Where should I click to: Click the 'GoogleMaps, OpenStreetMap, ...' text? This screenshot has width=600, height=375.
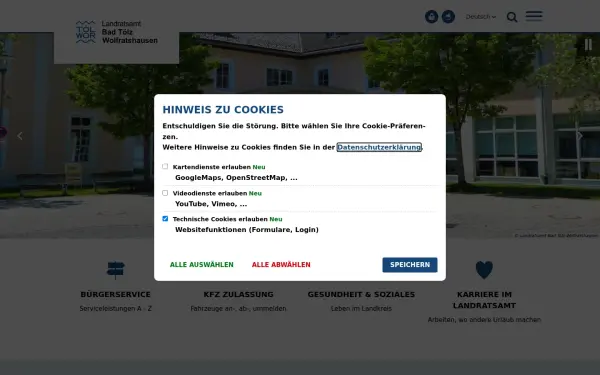[236, 178]
